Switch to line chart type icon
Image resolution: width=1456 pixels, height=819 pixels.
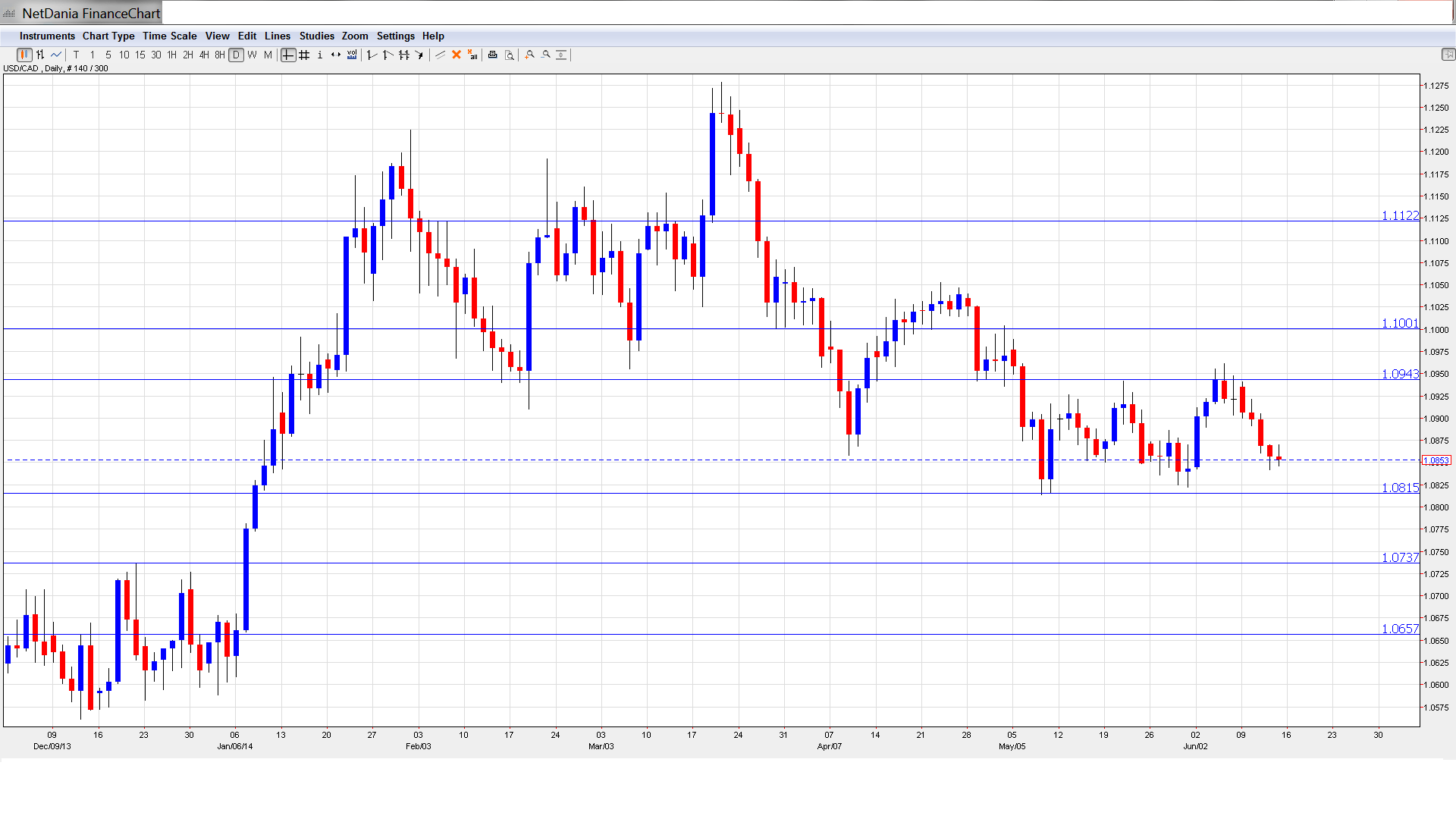[x=56, y=55]
